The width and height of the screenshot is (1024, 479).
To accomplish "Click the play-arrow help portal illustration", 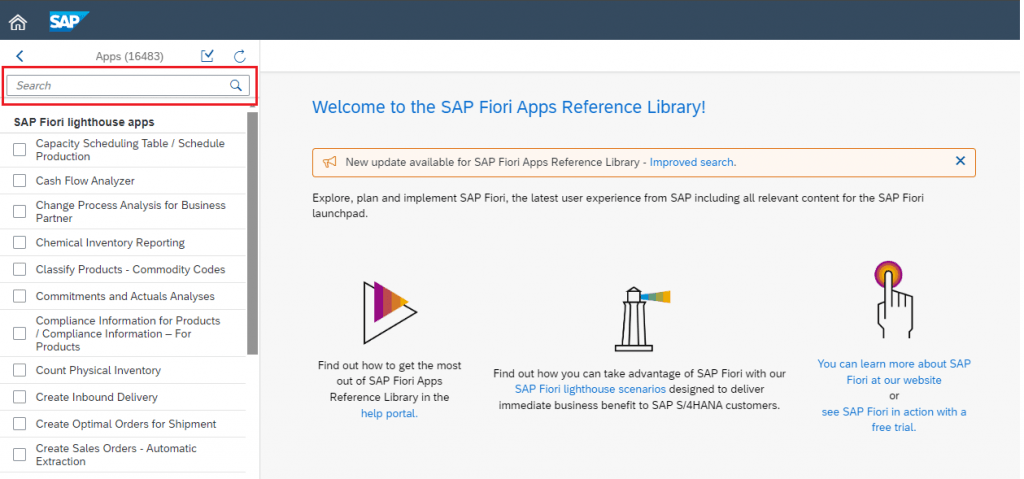I will 389,312.
